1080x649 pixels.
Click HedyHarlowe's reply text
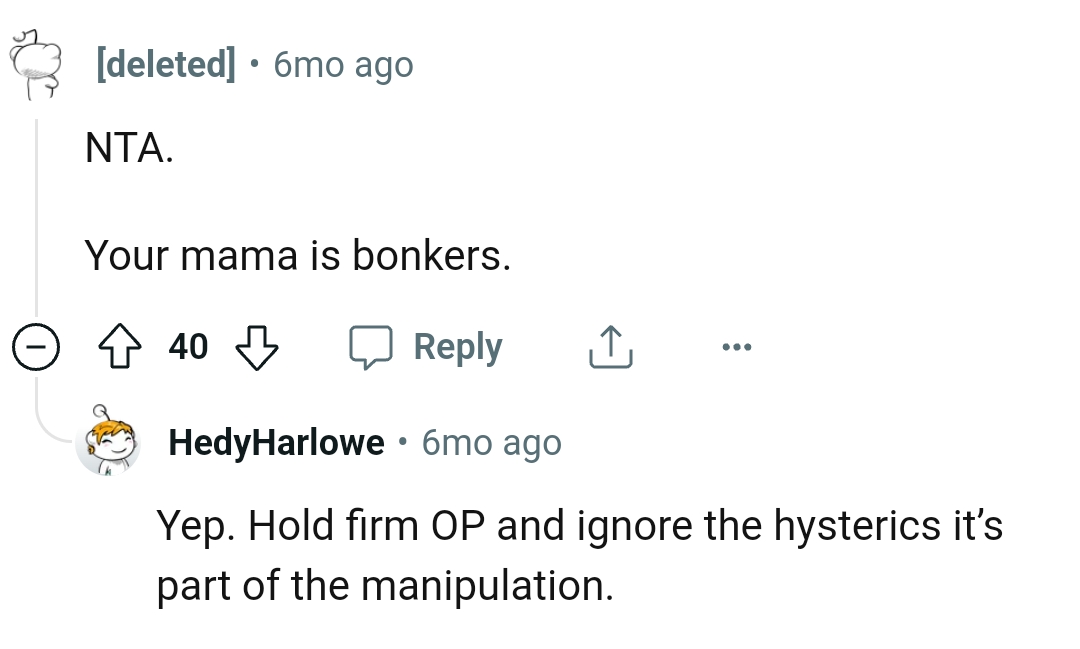pyautogui.click(x=580, y=554)
